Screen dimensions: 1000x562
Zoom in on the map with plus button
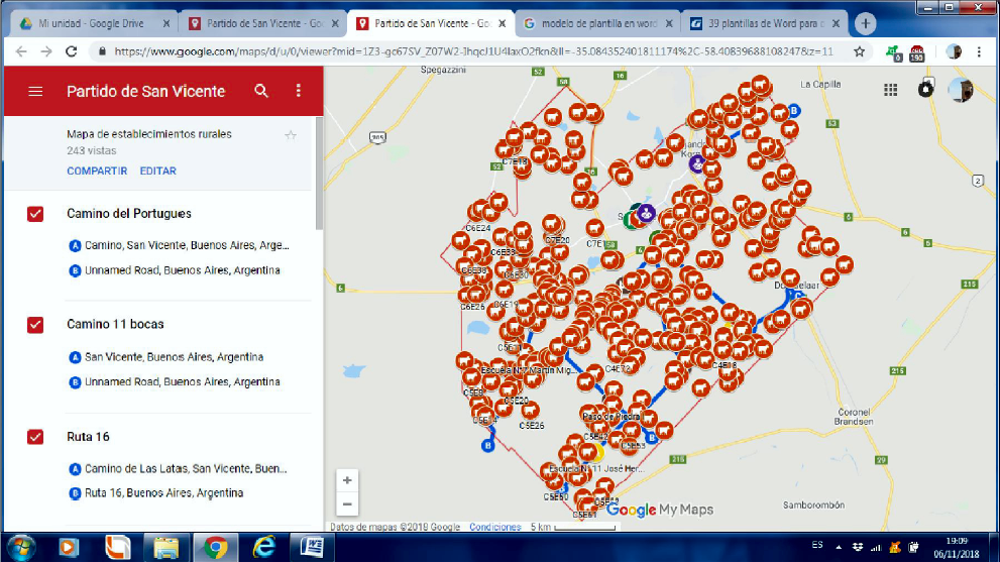tap(347, 480)
